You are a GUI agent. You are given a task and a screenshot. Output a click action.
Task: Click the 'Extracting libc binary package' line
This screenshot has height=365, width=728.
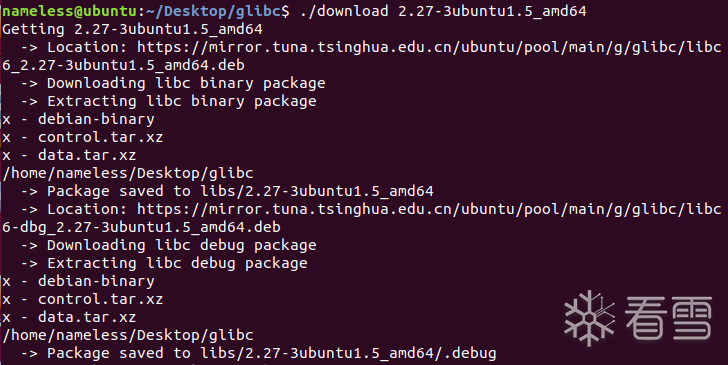(x=168, y=101)
